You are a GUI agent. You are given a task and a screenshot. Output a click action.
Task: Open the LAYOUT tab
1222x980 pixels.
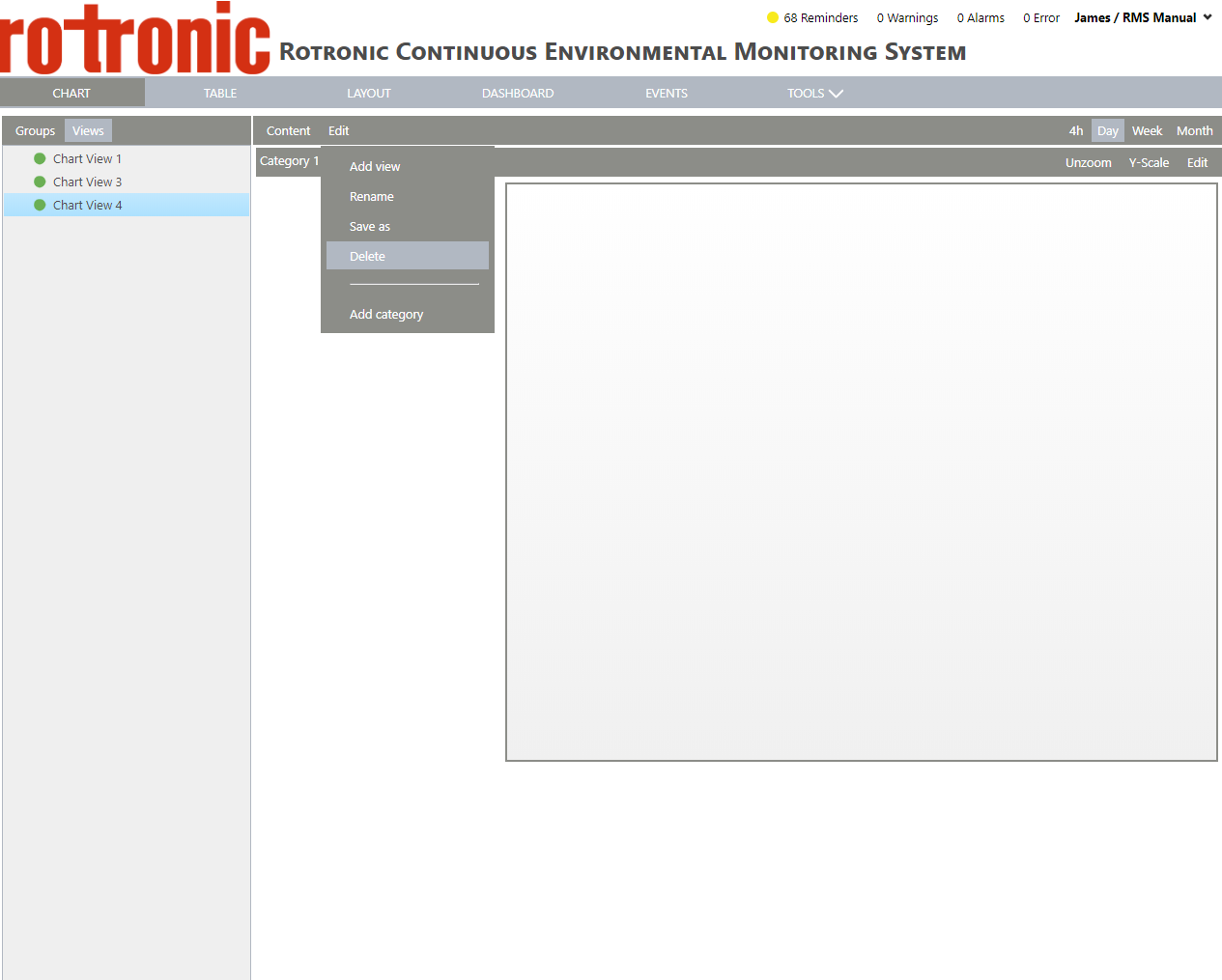[x=369, y=93]
